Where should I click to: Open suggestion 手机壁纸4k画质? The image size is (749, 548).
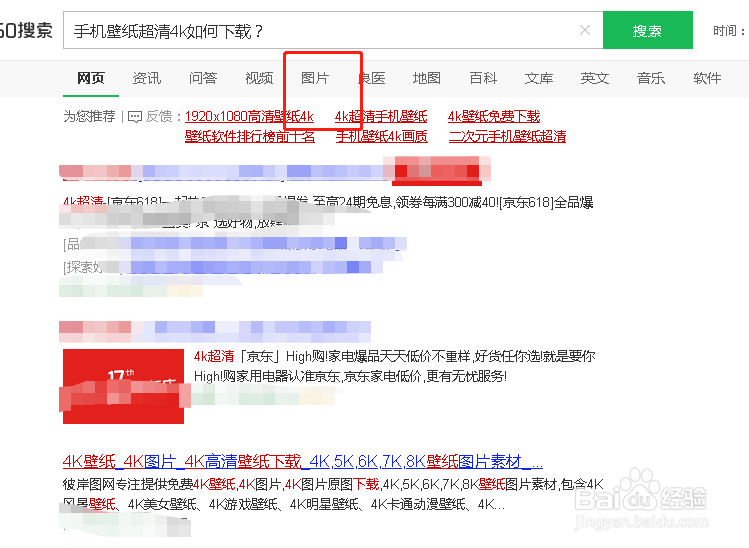point(381,136)
